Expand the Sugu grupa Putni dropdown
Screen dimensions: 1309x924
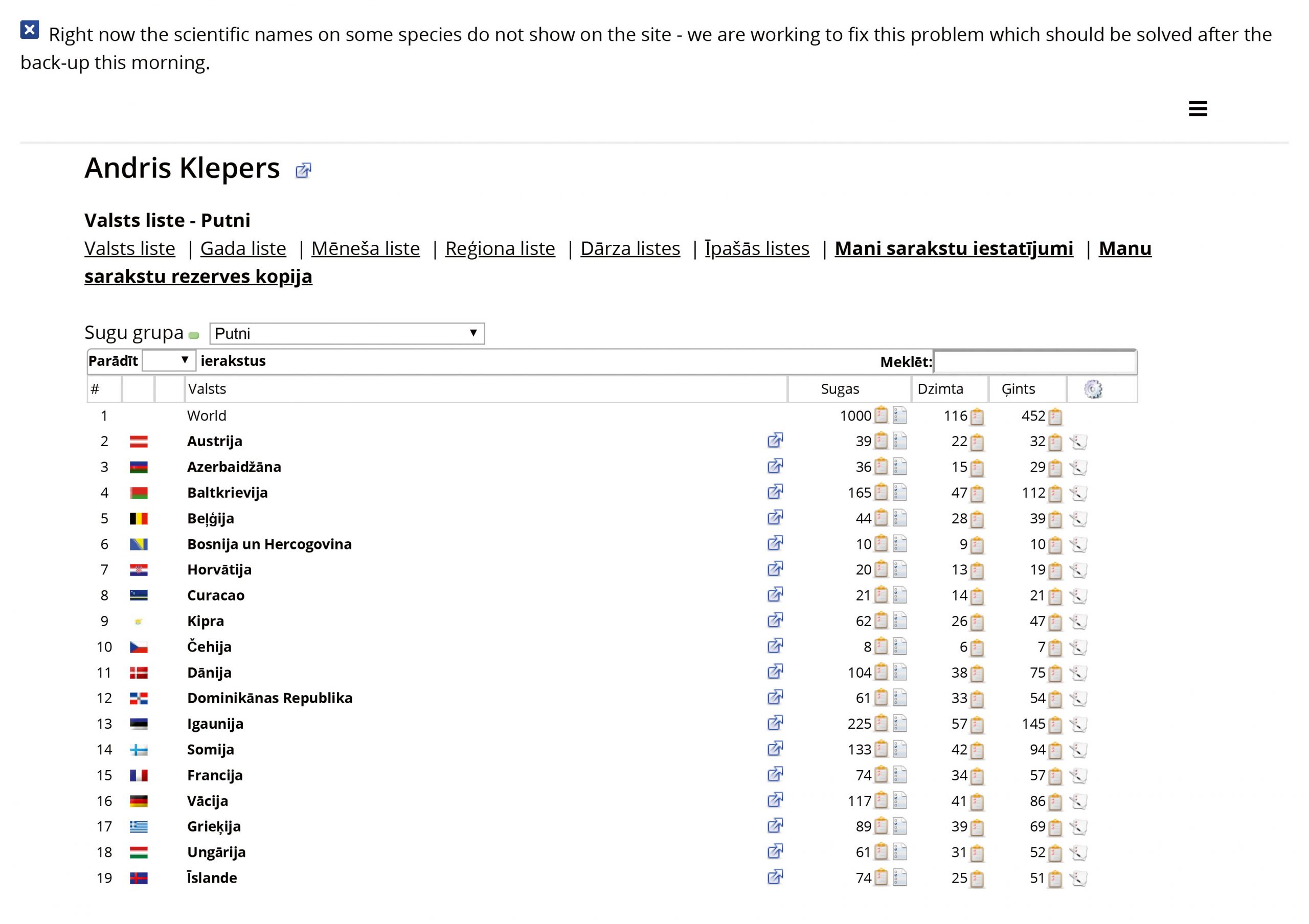click(x=347, y=333)
